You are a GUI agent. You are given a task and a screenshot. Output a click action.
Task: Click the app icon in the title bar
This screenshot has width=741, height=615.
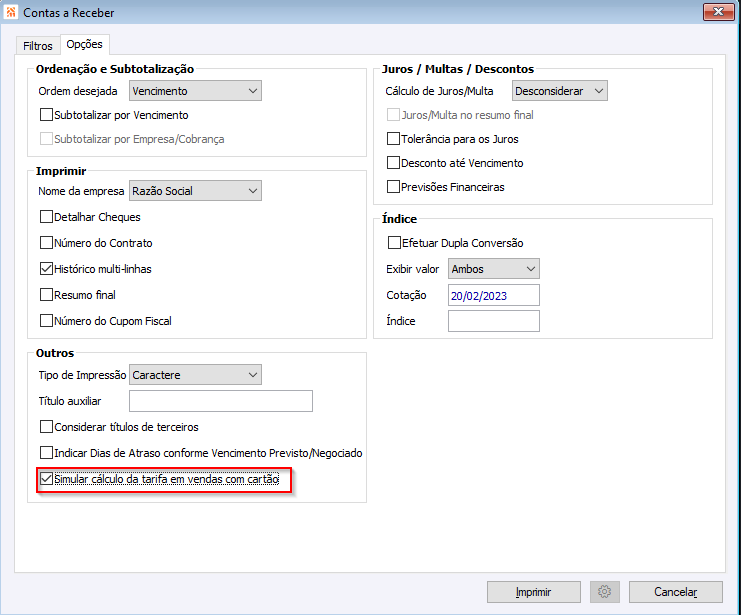coord(11,12)
